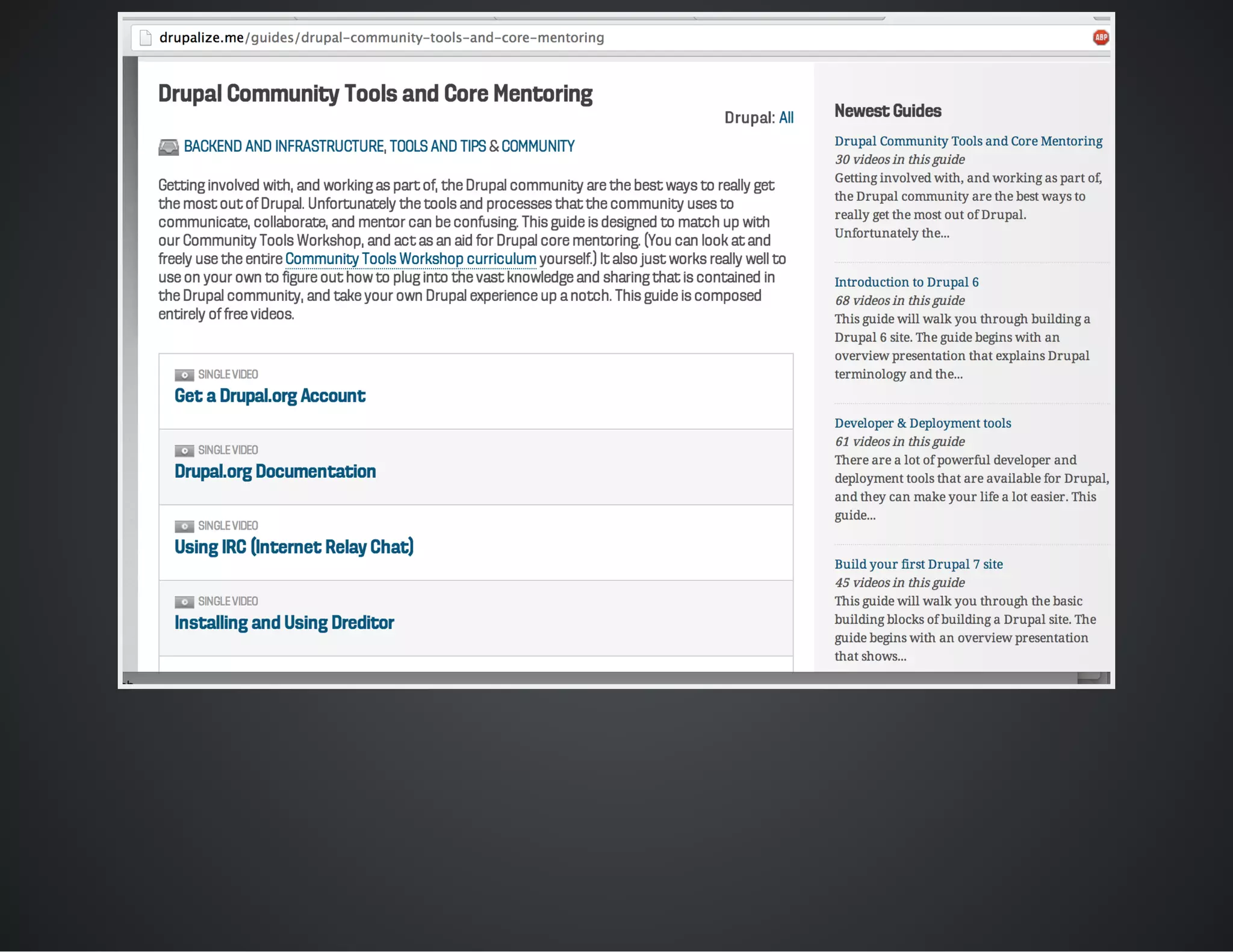Click video icon above Get a Drupal.org Account
1233x952 pixels.
(184, 375)
